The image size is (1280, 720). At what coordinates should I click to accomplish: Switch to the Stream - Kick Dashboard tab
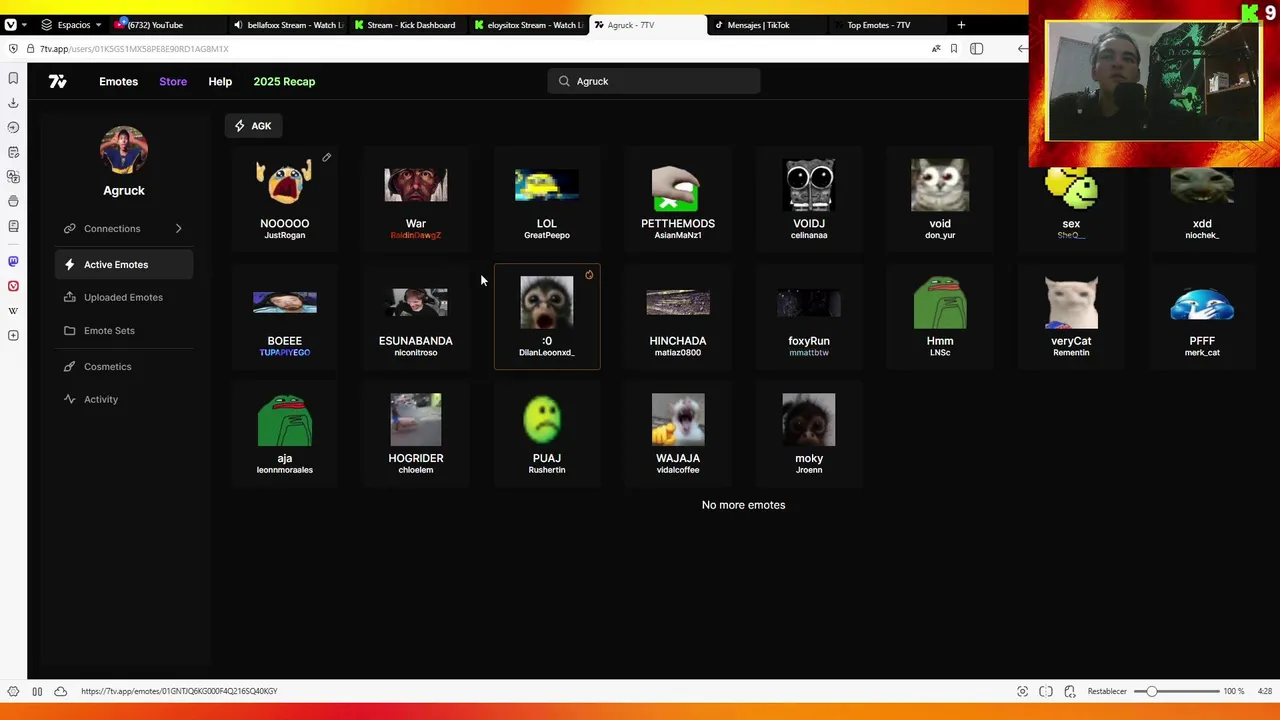coord(408,25)
